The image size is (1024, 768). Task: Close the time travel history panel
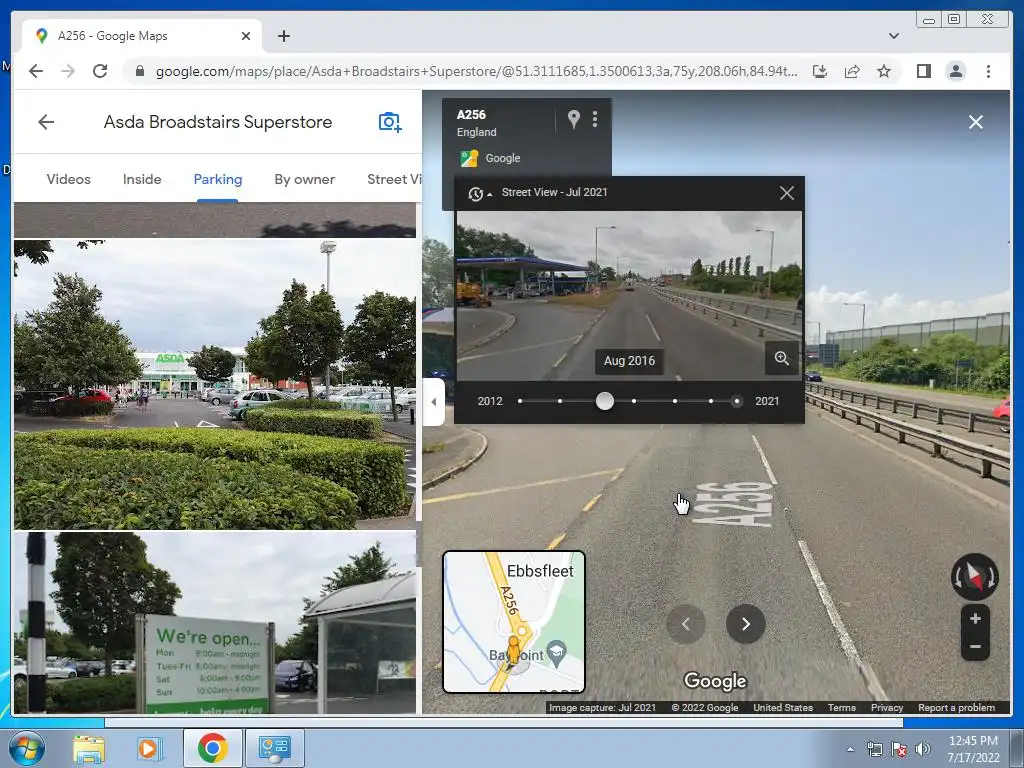click(x=786, y=193)
